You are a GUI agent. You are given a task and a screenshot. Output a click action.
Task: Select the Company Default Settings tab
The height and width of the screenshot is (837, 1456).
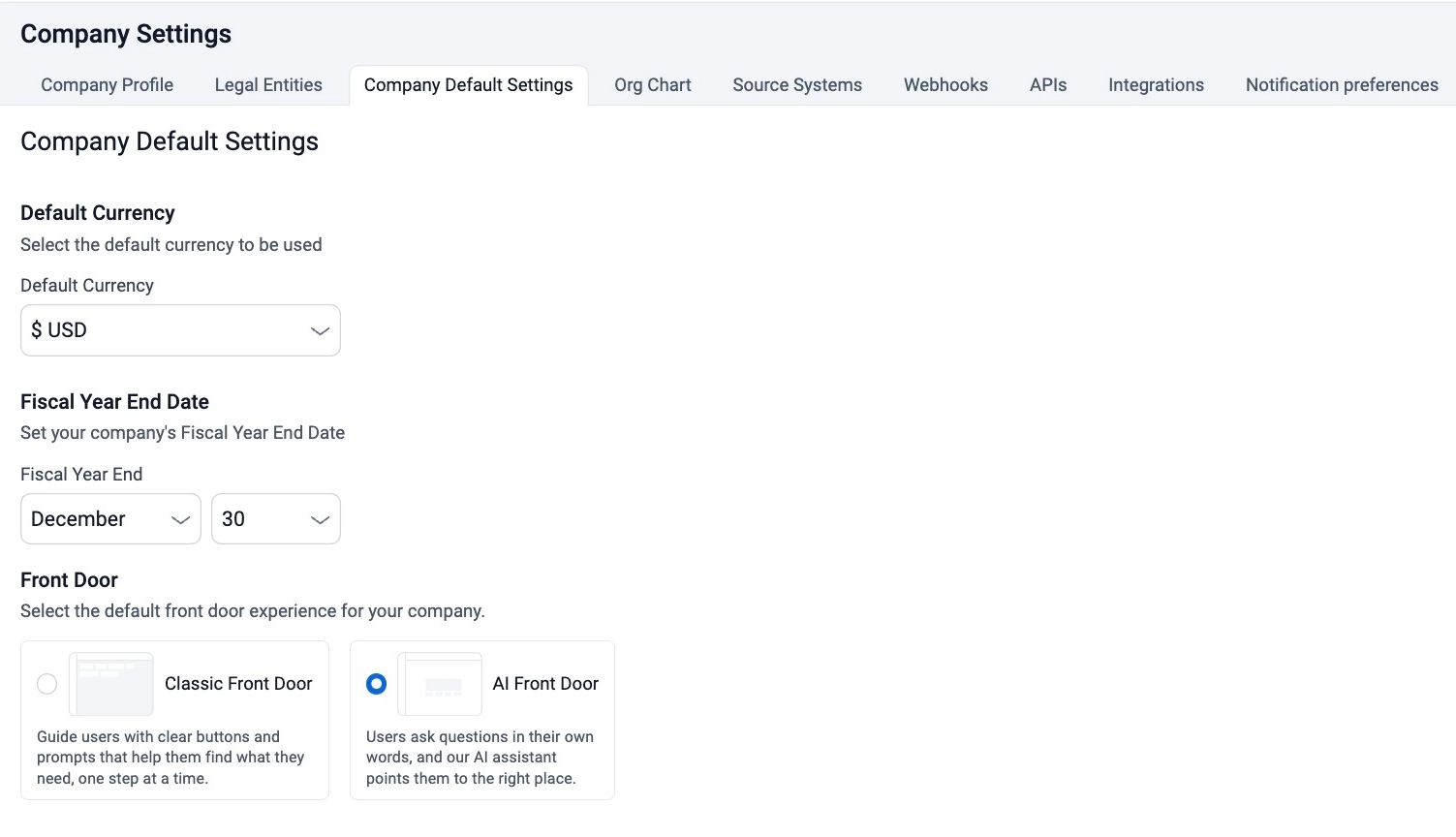[468, 85]
